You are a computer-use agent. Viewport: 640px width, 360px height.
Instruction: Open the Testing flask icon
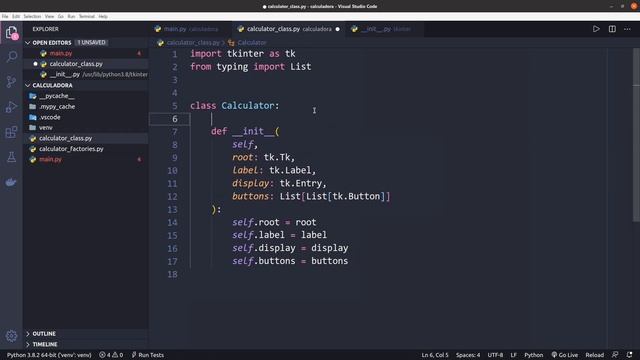11,157
